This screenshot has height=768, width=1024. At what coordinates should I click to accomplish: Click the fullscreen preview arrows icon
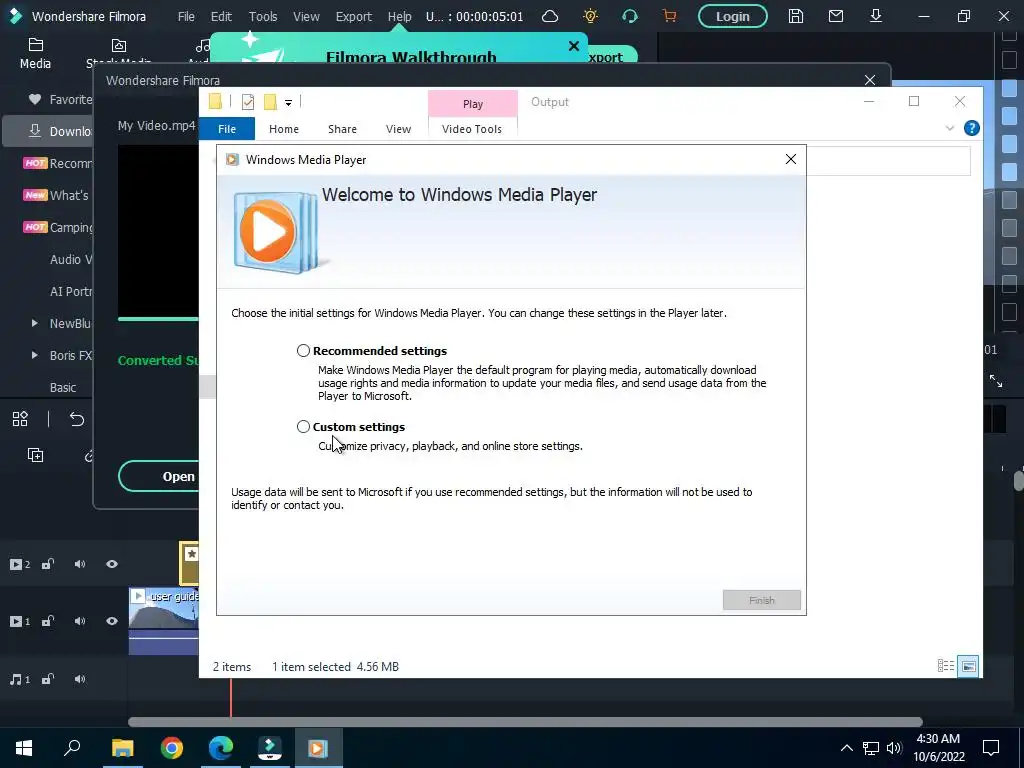coord(996,381)
